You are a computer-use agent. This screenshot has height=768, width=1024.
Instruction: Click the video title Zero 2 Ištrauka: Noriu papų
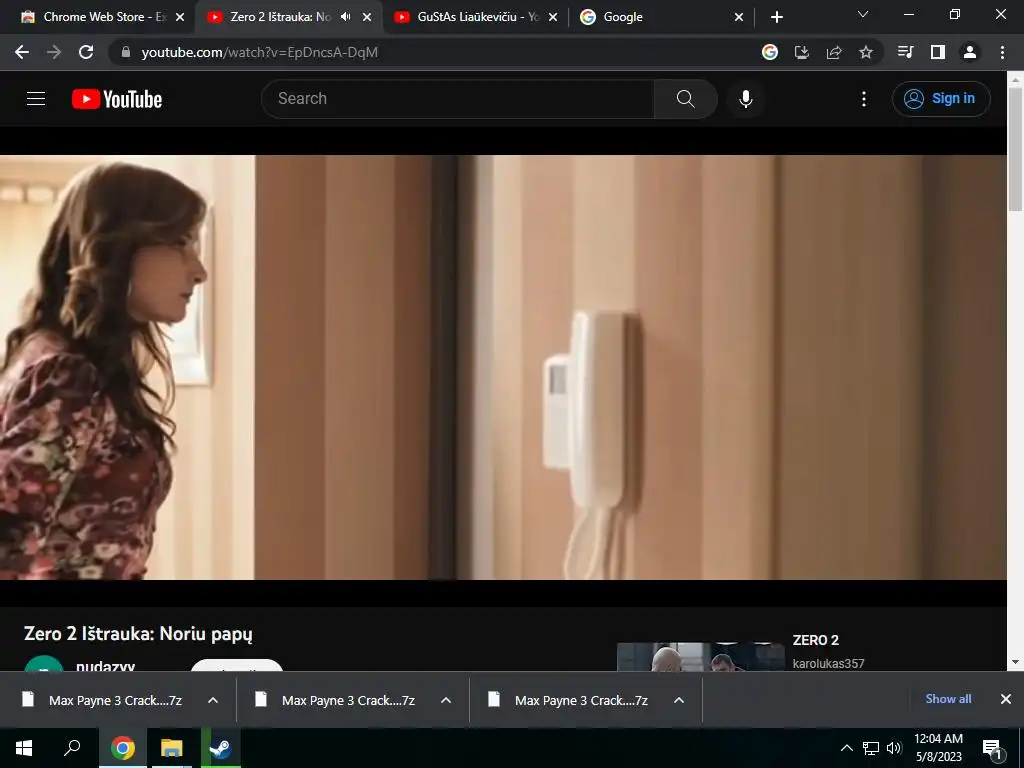[x=138, y=633]
